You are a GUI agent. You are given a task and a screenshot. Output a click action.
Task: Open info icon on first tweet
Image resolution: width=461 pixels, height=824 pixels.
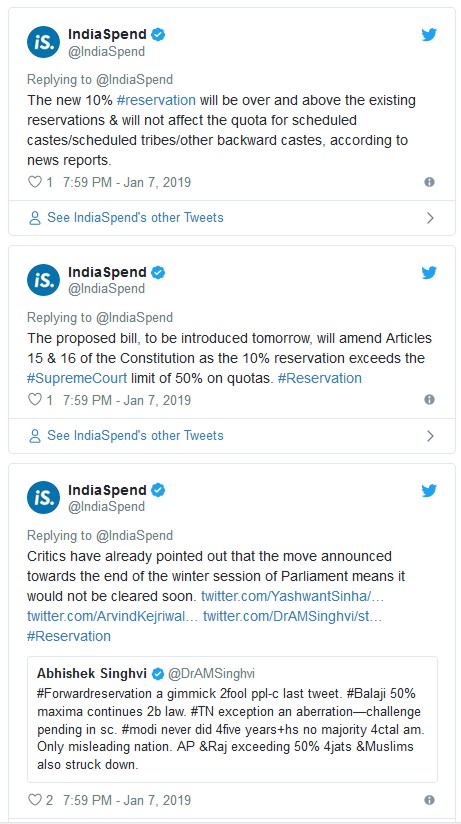[x=429, y=182]
